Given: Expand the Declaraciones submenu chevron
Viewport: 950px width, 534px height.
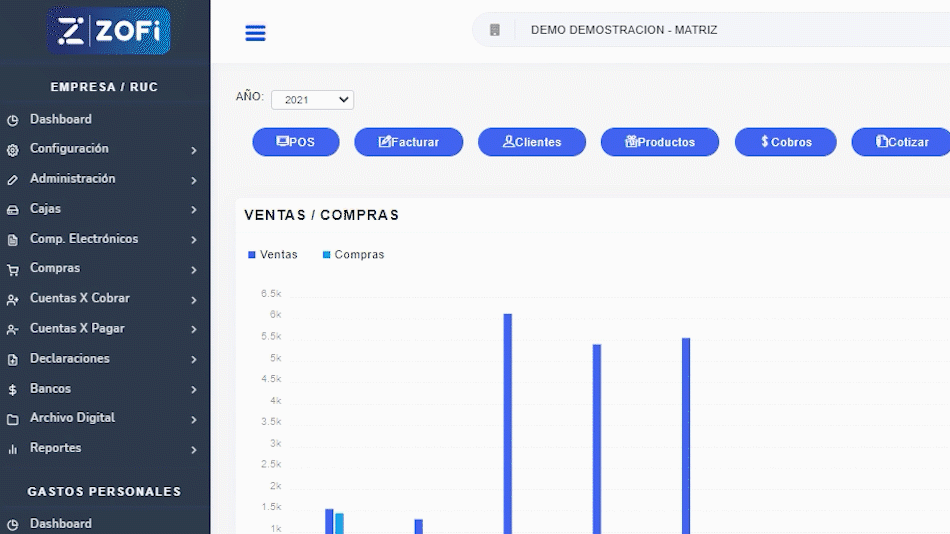Looking at the screenshot, I should coord(193,360).
